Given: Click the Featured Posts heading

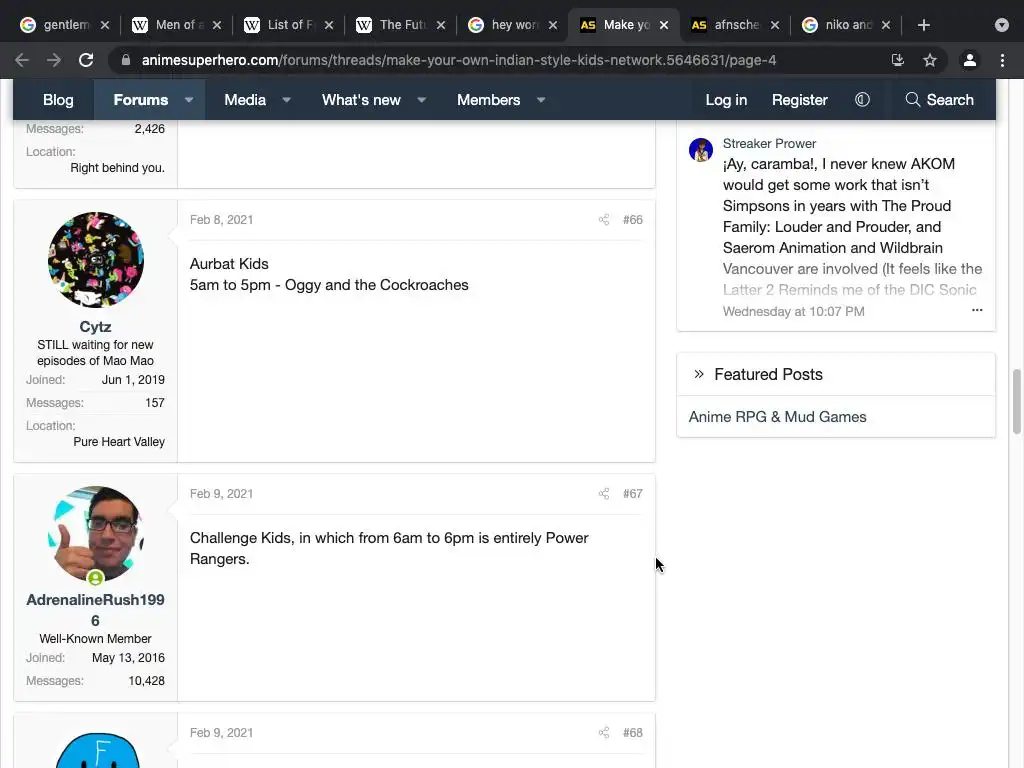Looking at the screenshot, I should (x=768, y=374).
